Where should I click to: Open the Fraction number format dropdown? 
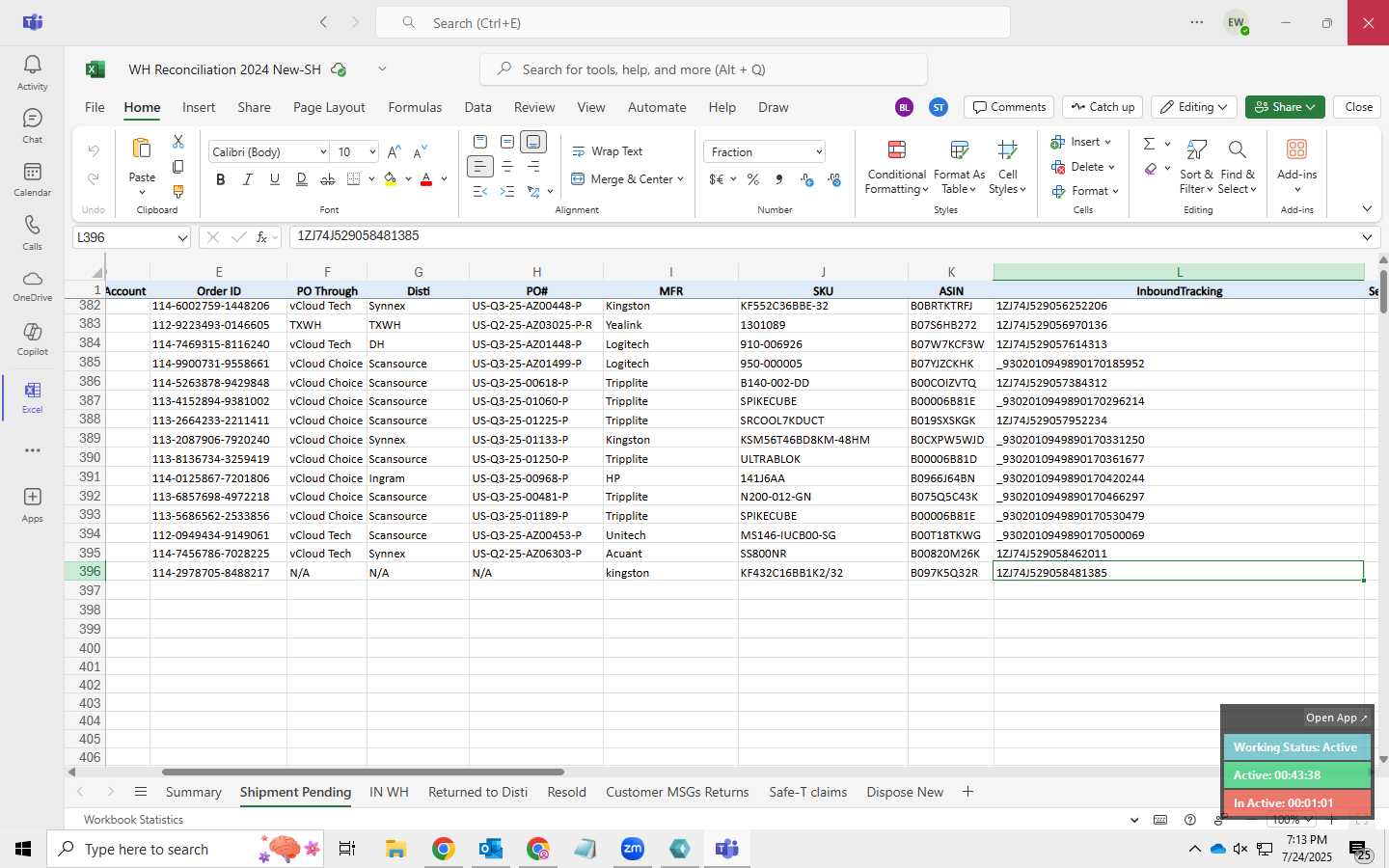tap(819, 152)
